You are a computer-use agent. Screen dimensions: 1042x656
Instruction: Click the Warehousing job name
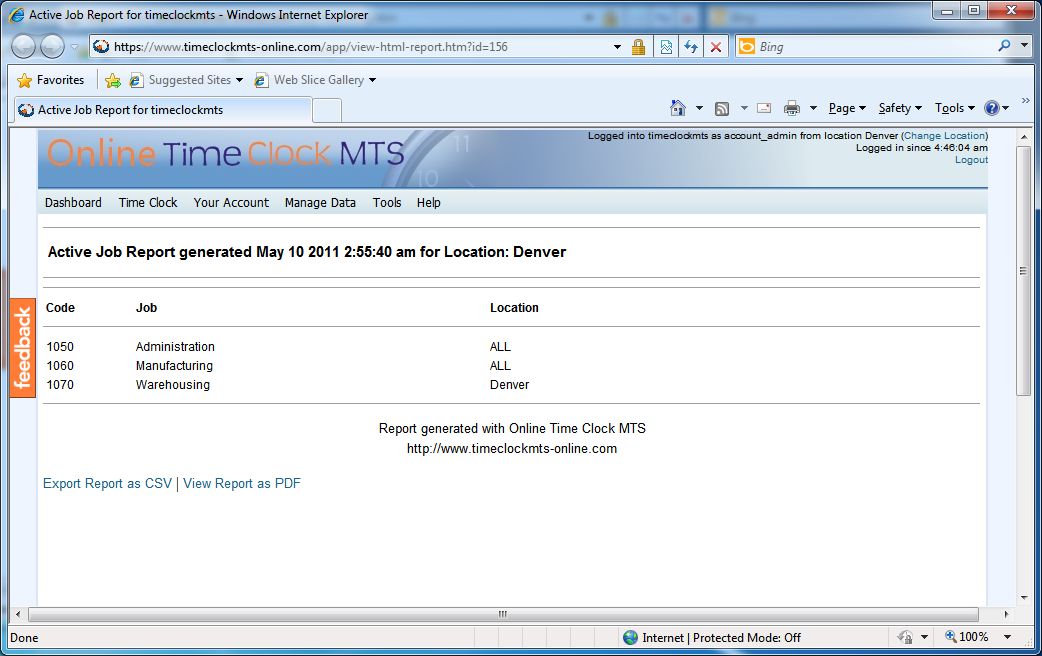click(x=173, y=385)
